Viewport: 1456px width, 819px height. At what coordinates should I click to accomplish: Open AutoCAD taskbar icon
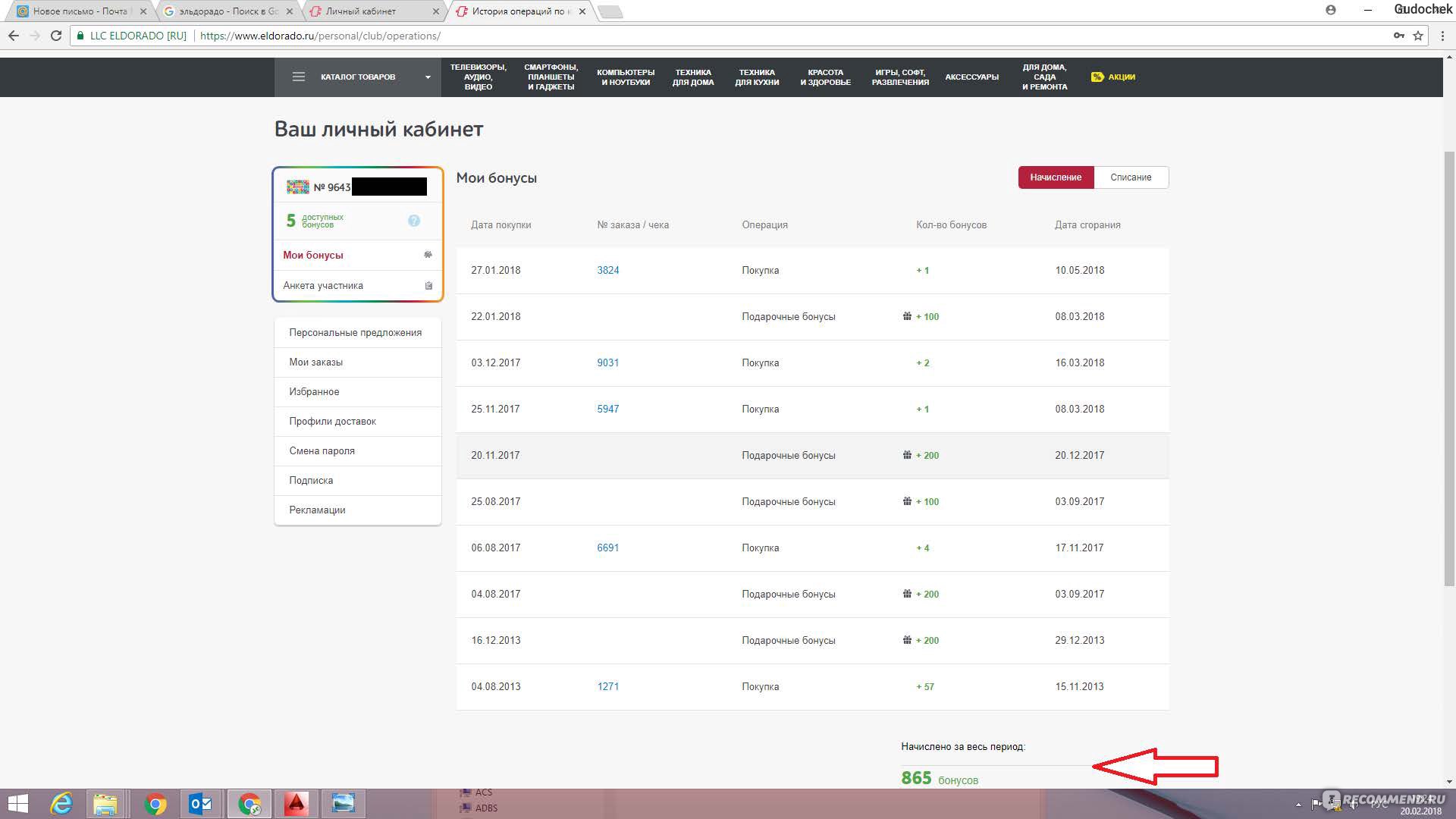[296, 804]
